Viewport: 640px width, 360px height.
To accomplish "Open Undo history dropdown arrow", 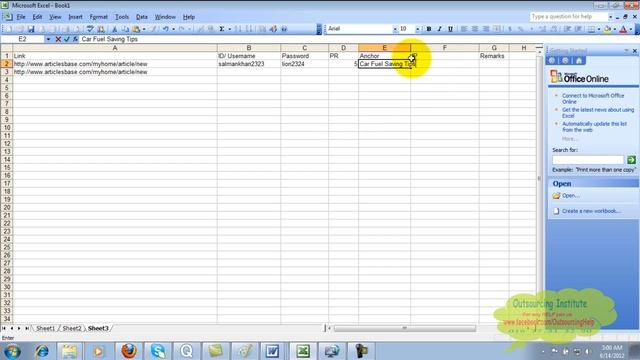I will click(173, 29).
